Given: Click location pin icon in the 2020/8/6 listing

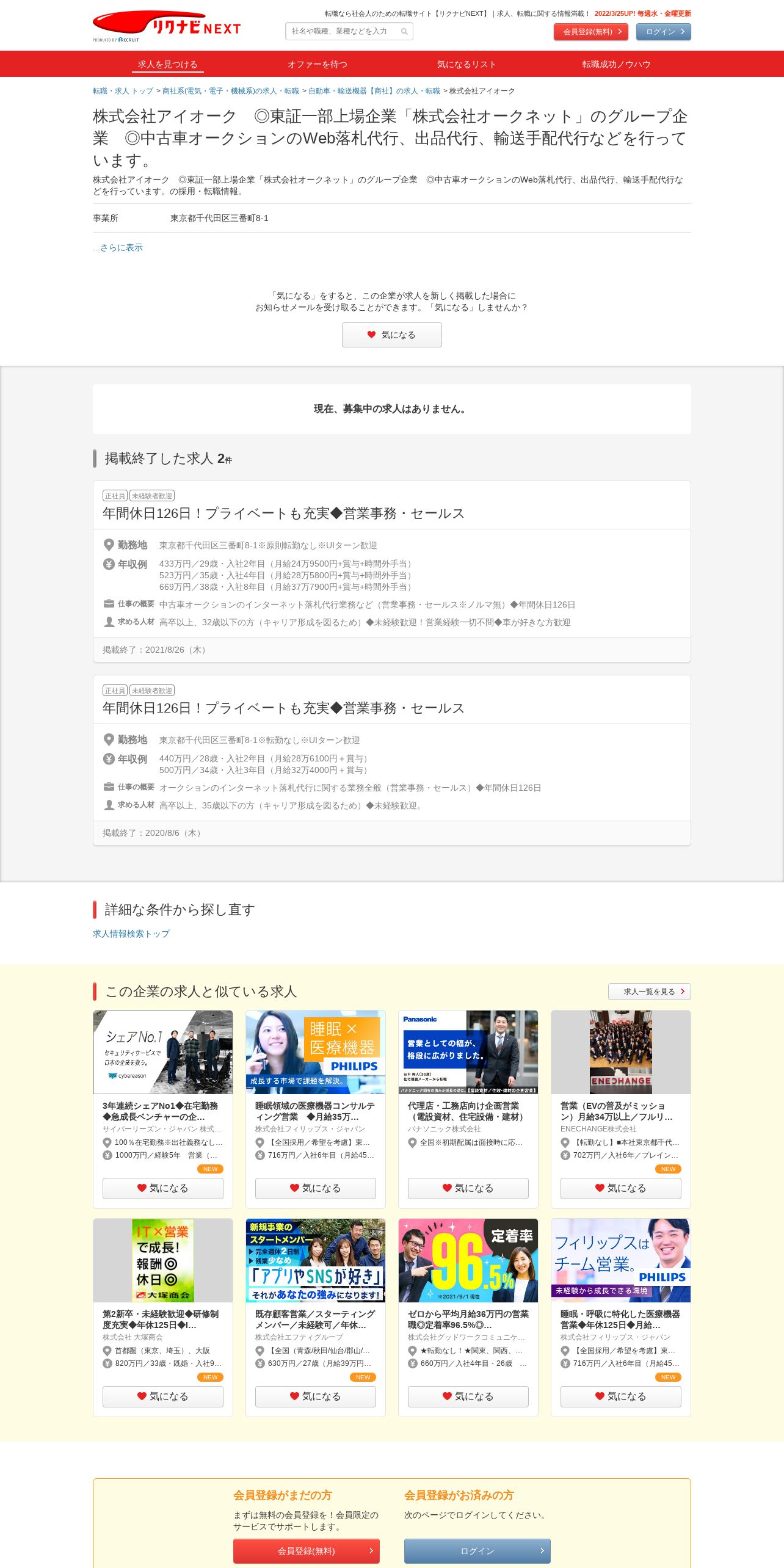Looking at the screenshot, I should tap(109, 739).
